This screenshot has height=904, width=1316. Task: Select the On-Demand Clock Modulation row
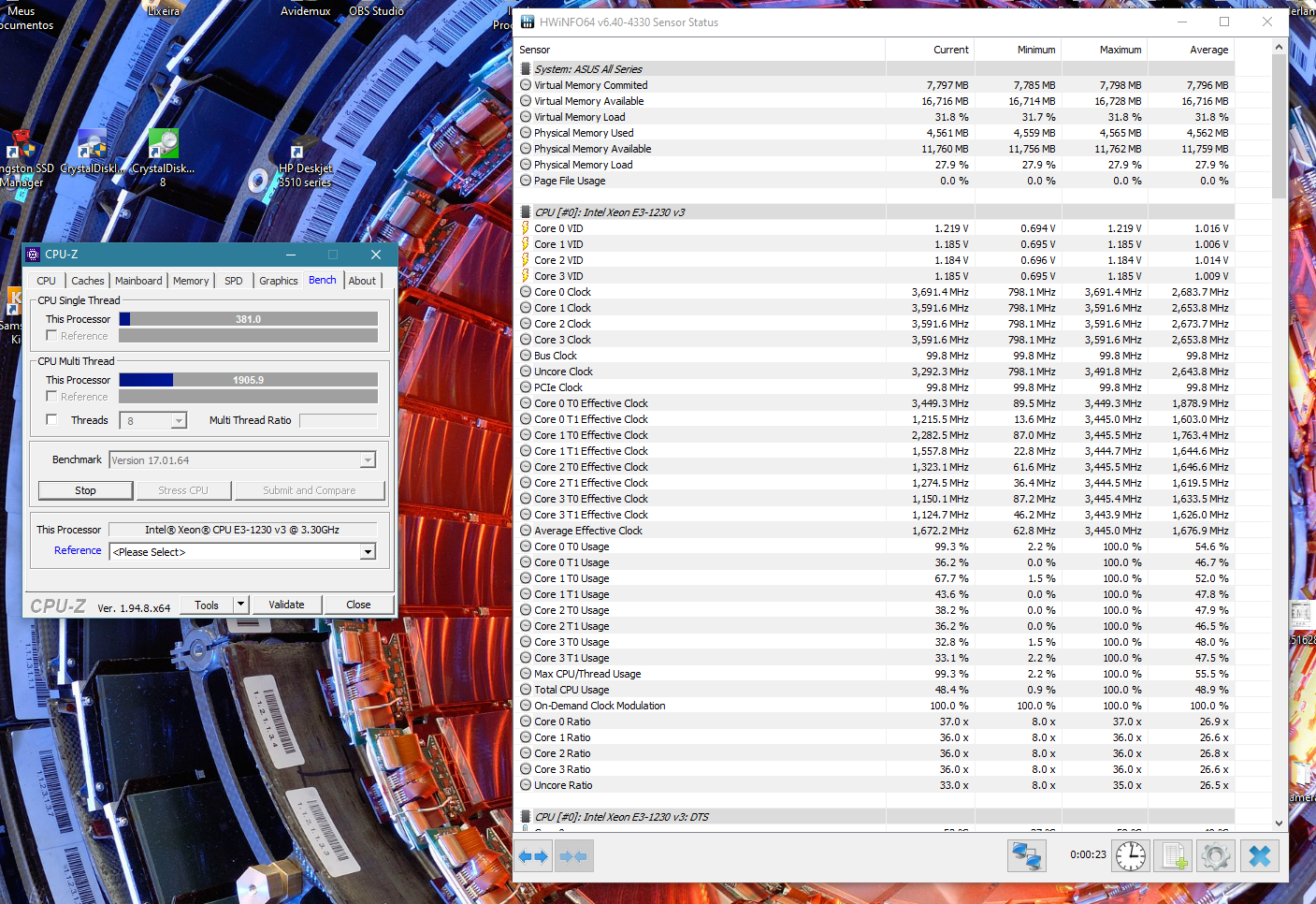(875, 706)
